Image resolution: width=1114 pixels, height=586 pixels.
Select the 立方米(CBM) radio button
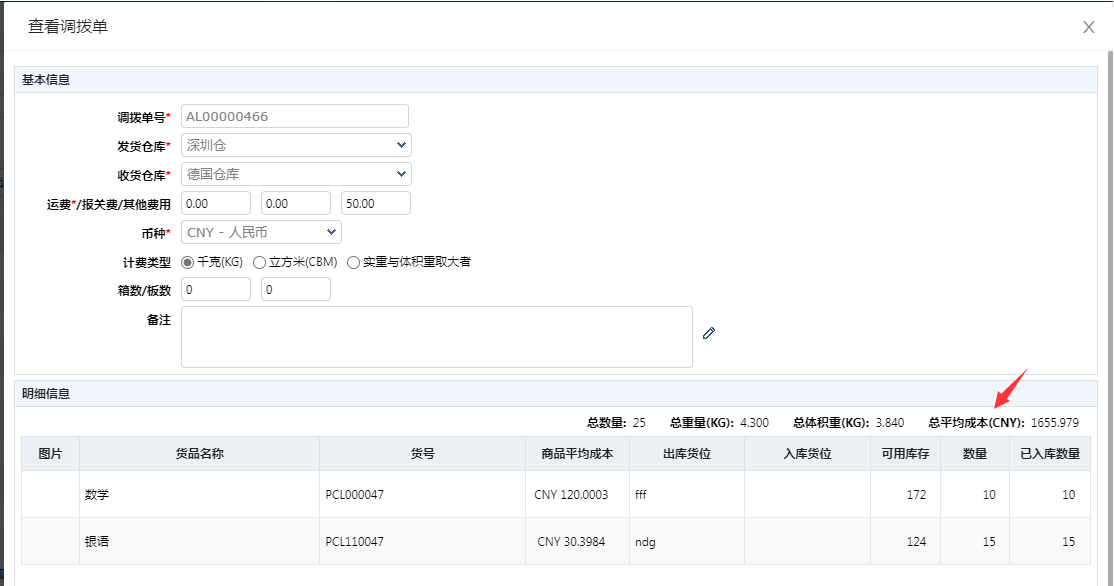click(x=259, y=262)
